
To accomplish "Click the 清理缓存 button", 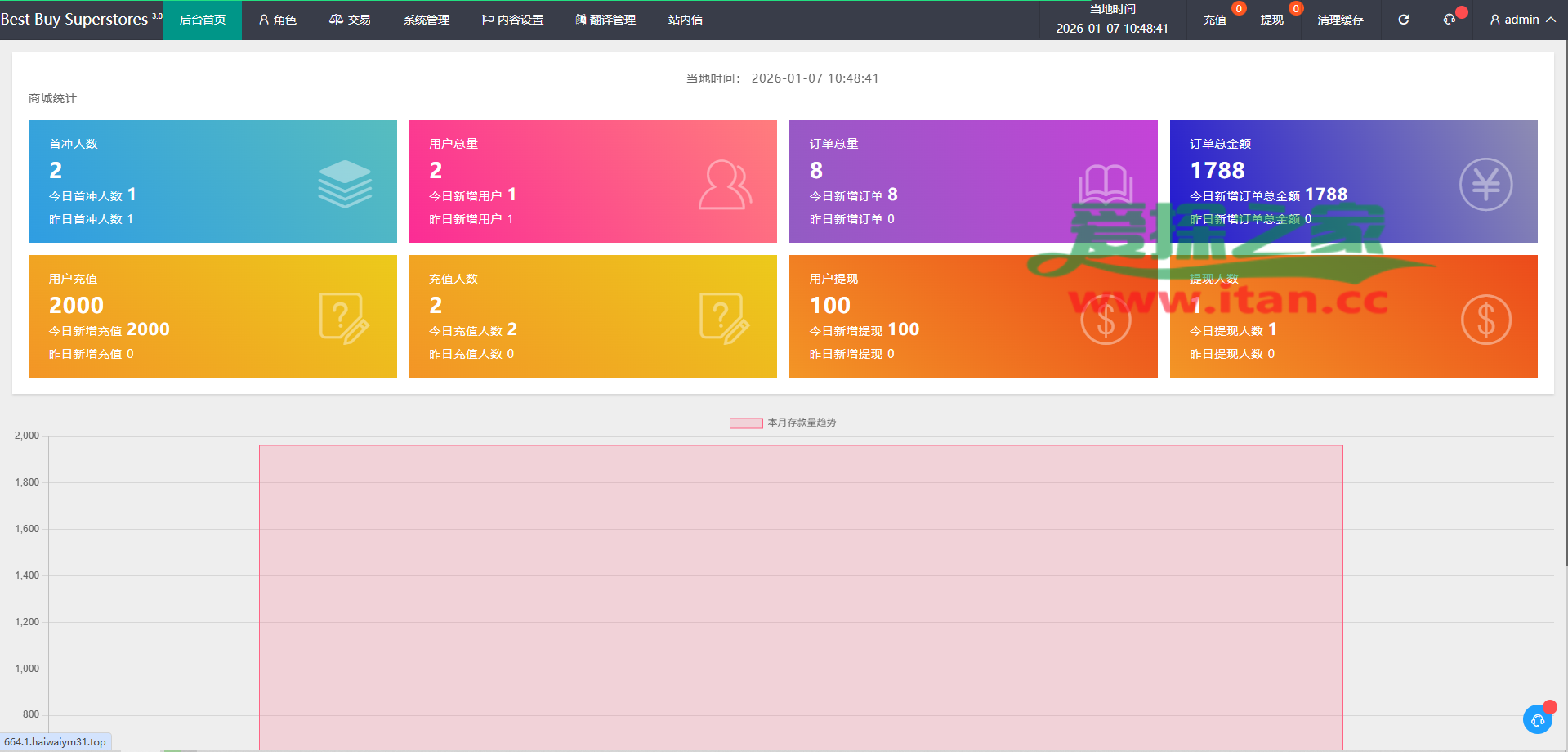I will 1340,20.
